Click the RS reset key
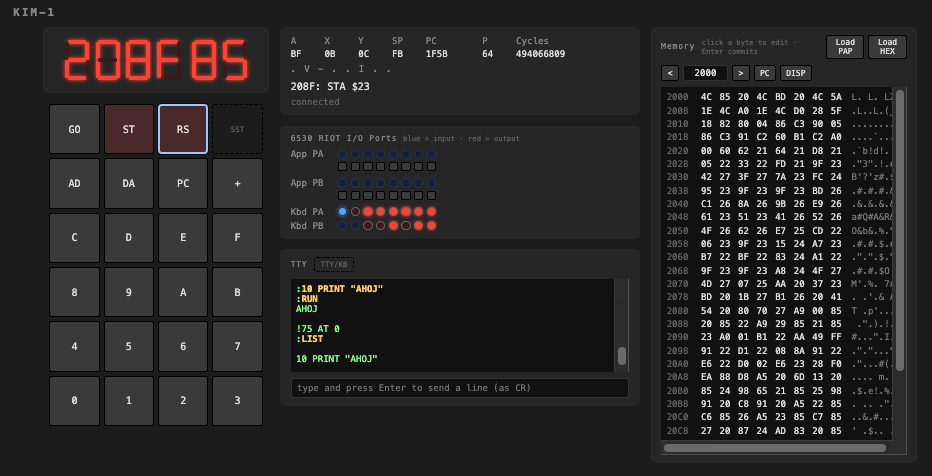This screenshot has height=476, width=932. point(183,129)
